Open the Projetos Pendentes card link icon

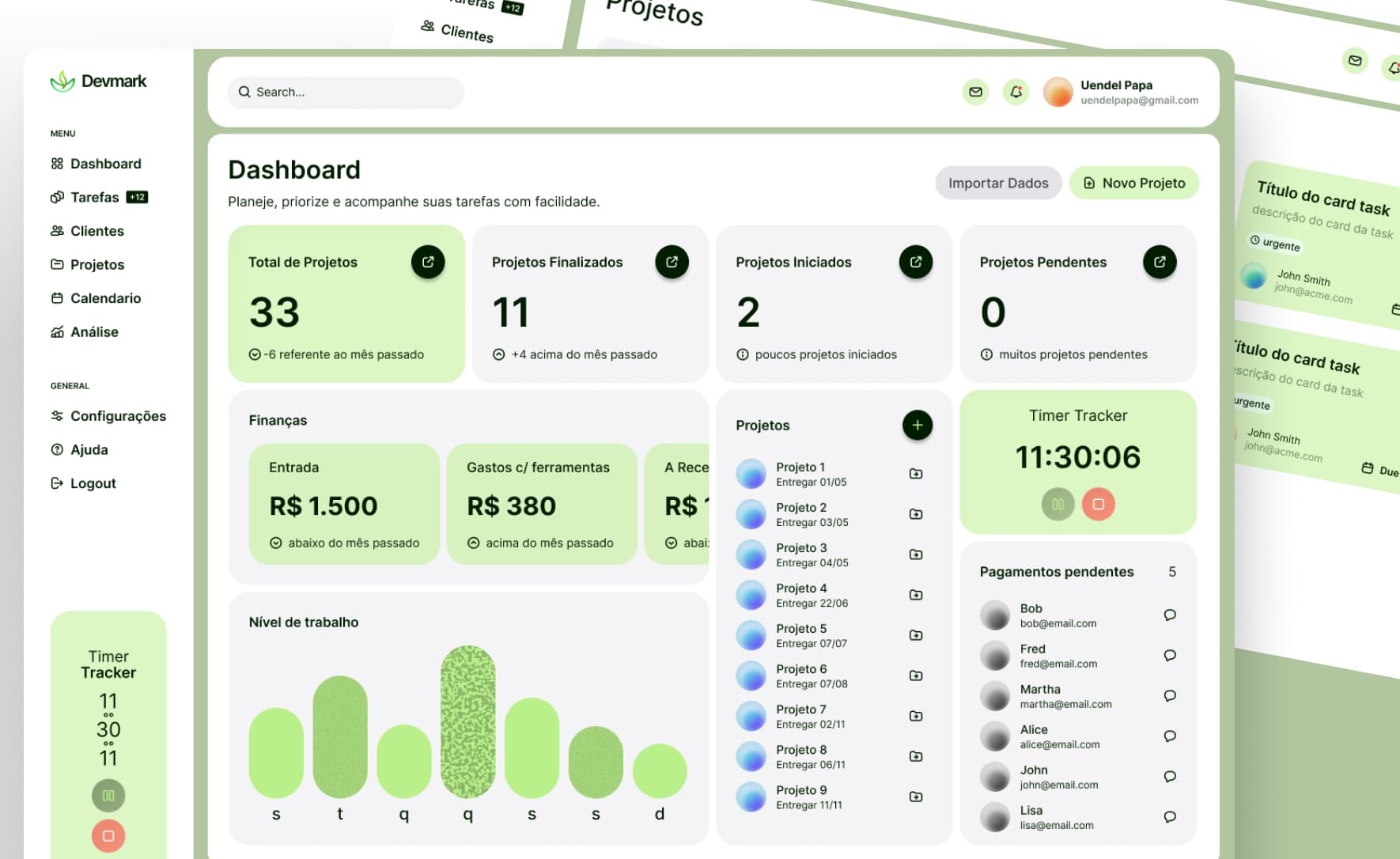[1160, 262]
